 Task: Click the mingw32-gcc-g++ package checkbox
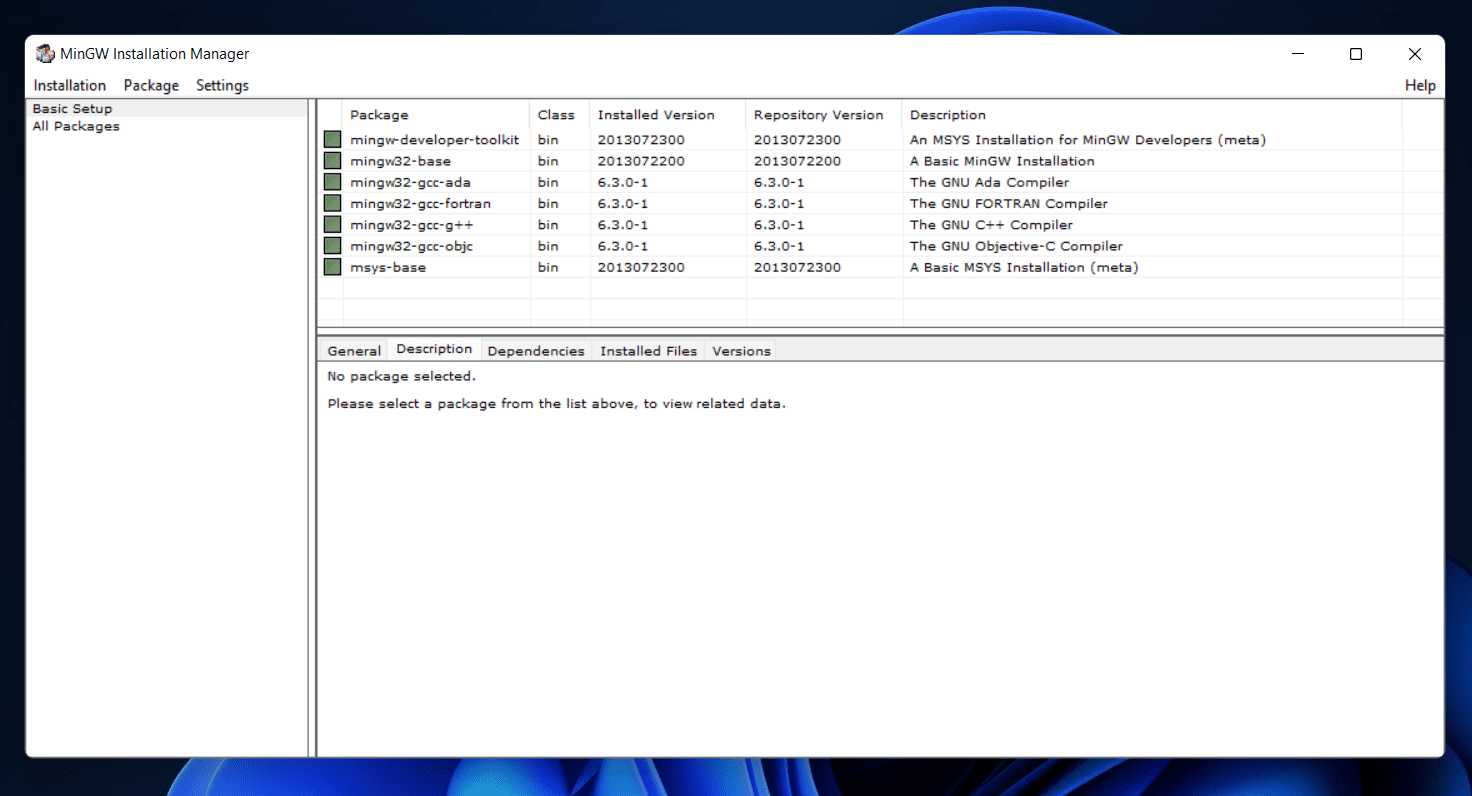pos(332,225)
